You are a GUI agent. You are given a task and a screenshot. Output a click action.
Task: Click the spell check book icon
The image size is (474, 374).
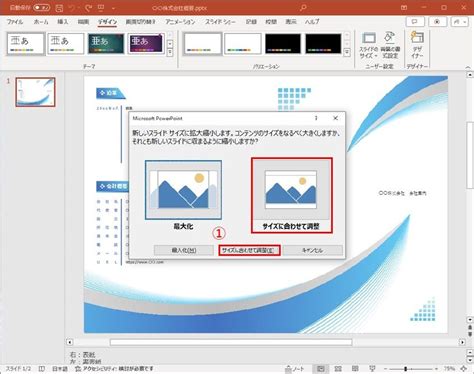coord(42,369)
